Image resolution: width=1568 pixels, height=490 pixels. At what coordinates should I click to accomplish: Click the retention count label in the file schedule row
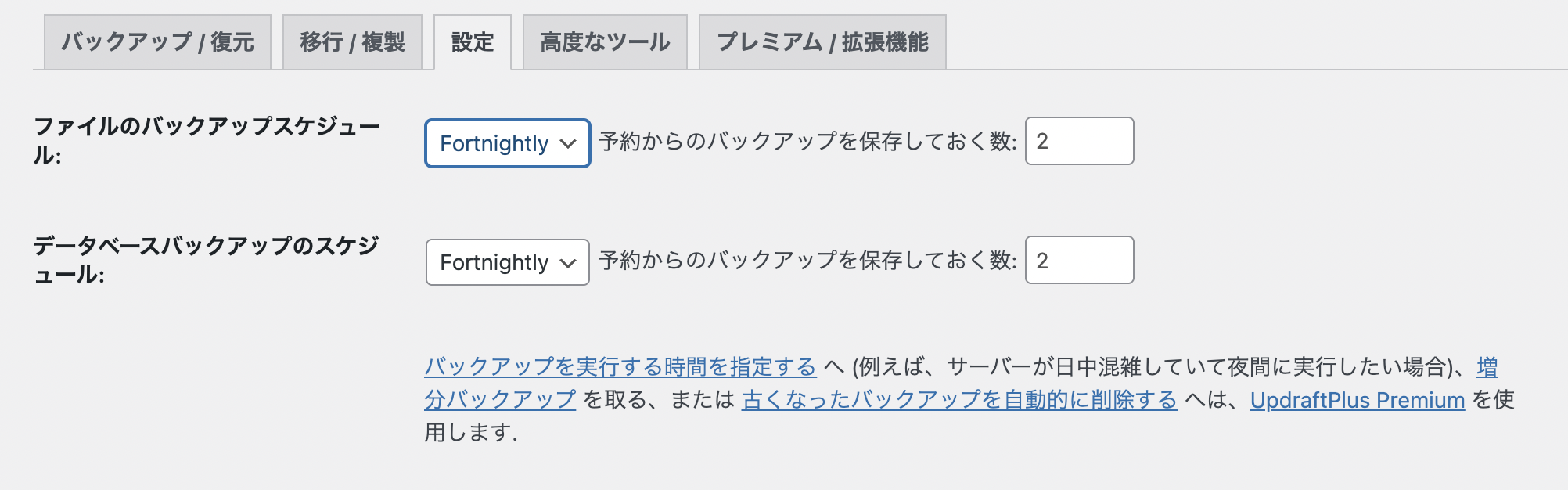[x=807, y=142]
